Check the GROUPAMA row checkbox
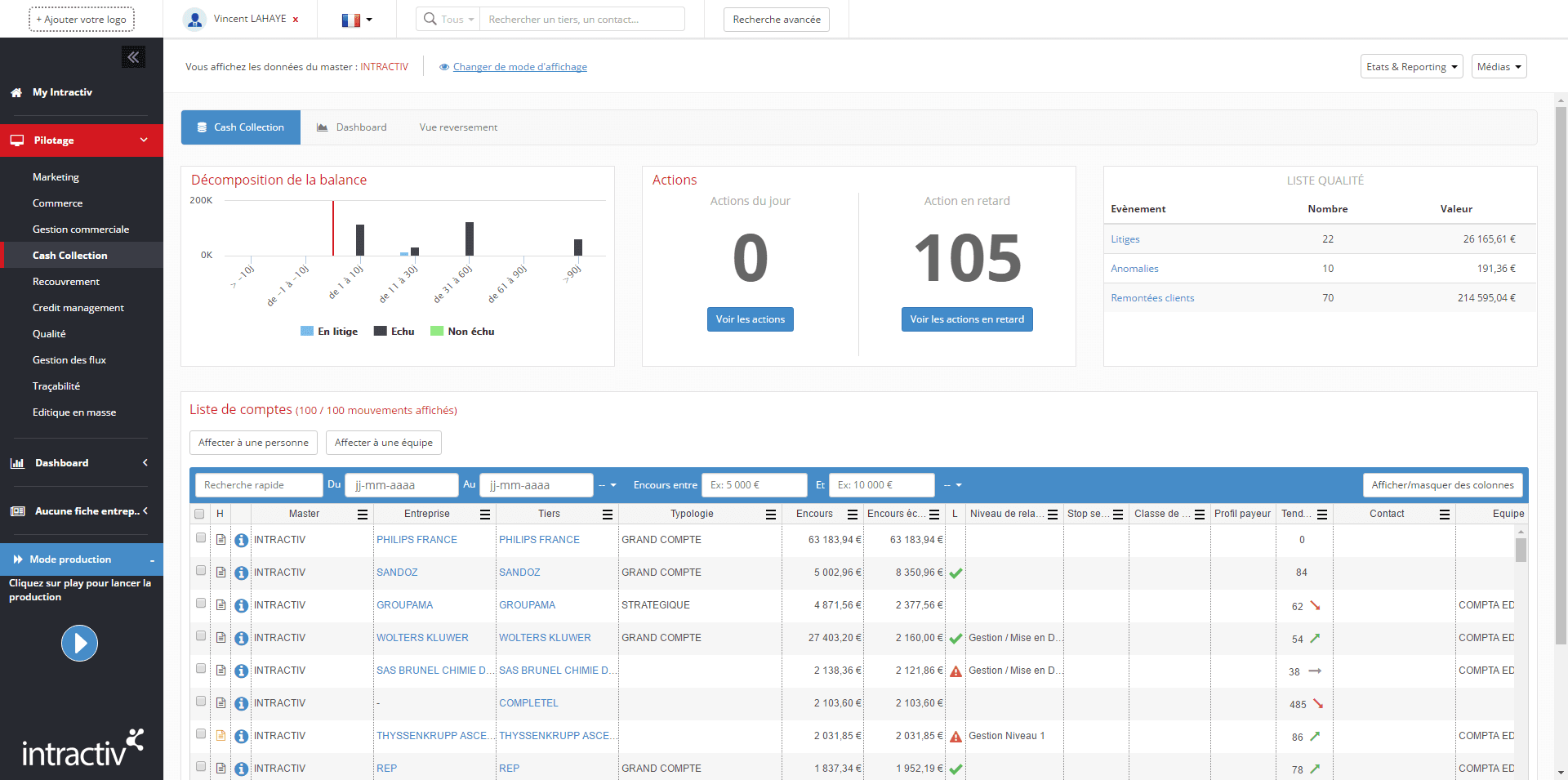 pyautogui.click(x=201, y=604)
